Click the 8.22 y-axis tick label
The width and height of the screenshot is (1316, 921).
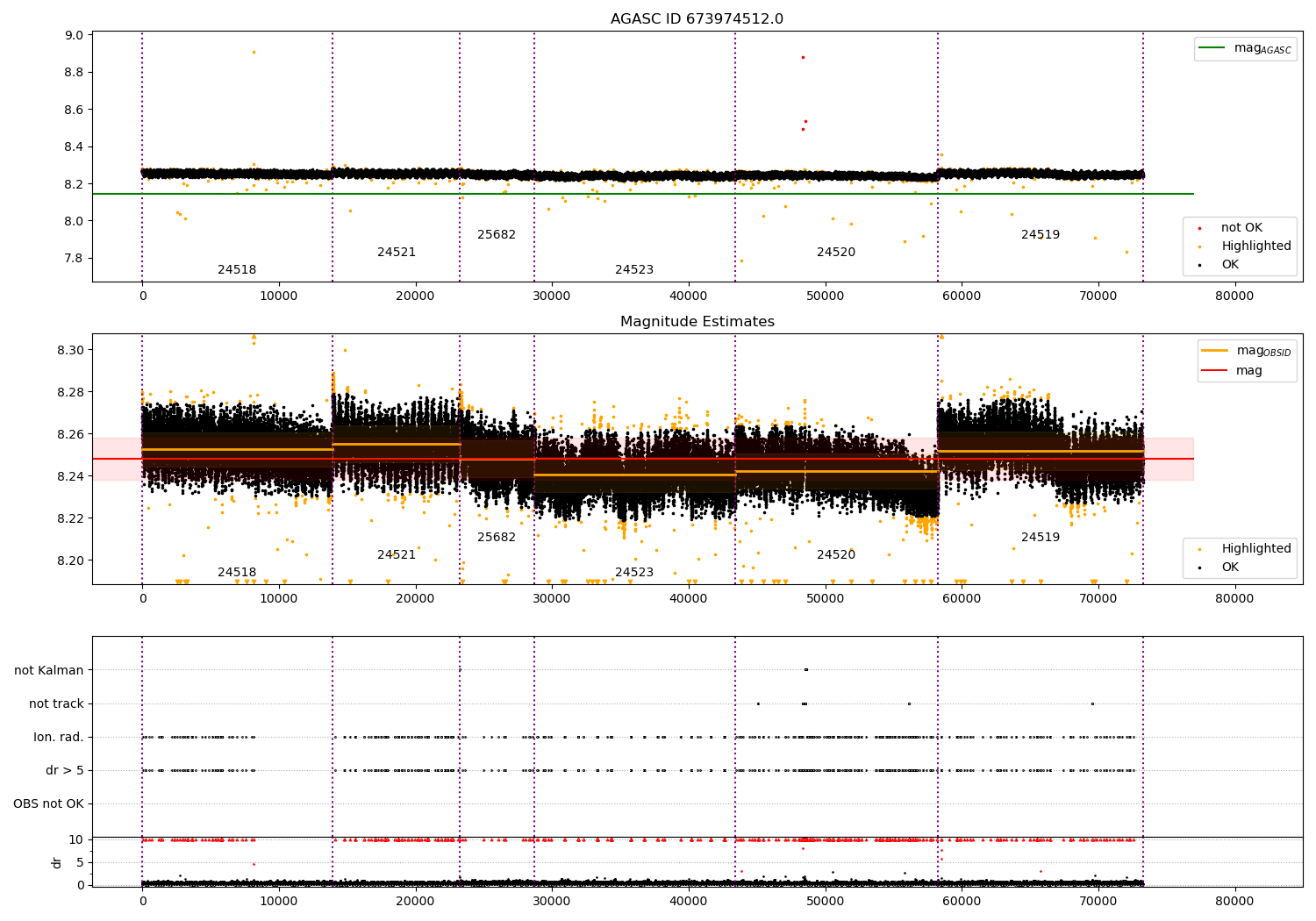(x=70, y=518)
